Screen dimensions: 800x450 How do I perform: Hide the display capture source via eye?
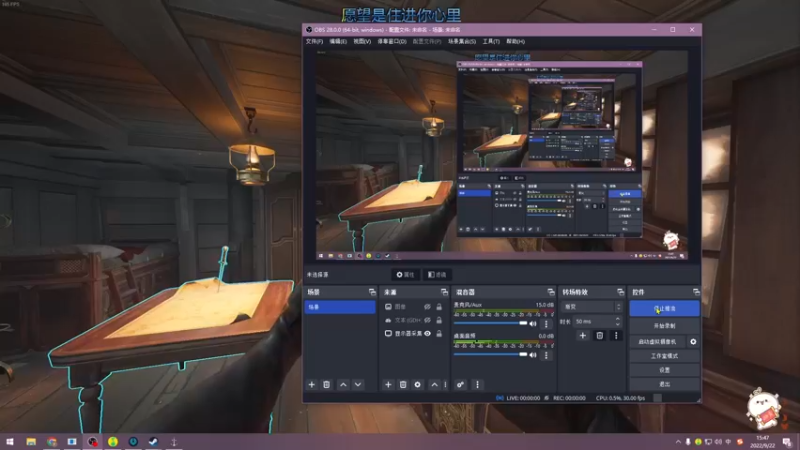(428, 333)
